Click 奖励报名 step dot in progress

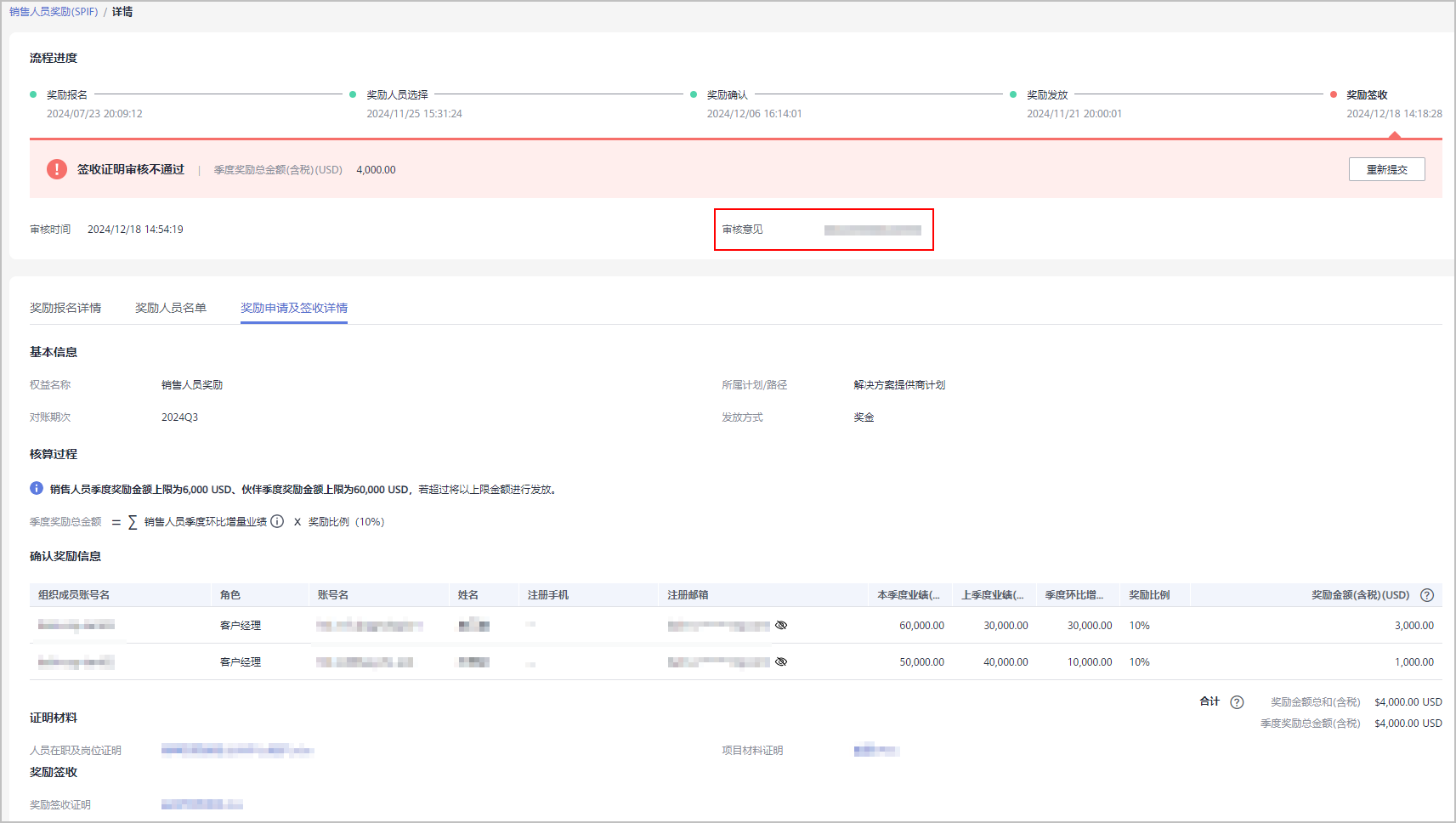click(x=33, y=94)
